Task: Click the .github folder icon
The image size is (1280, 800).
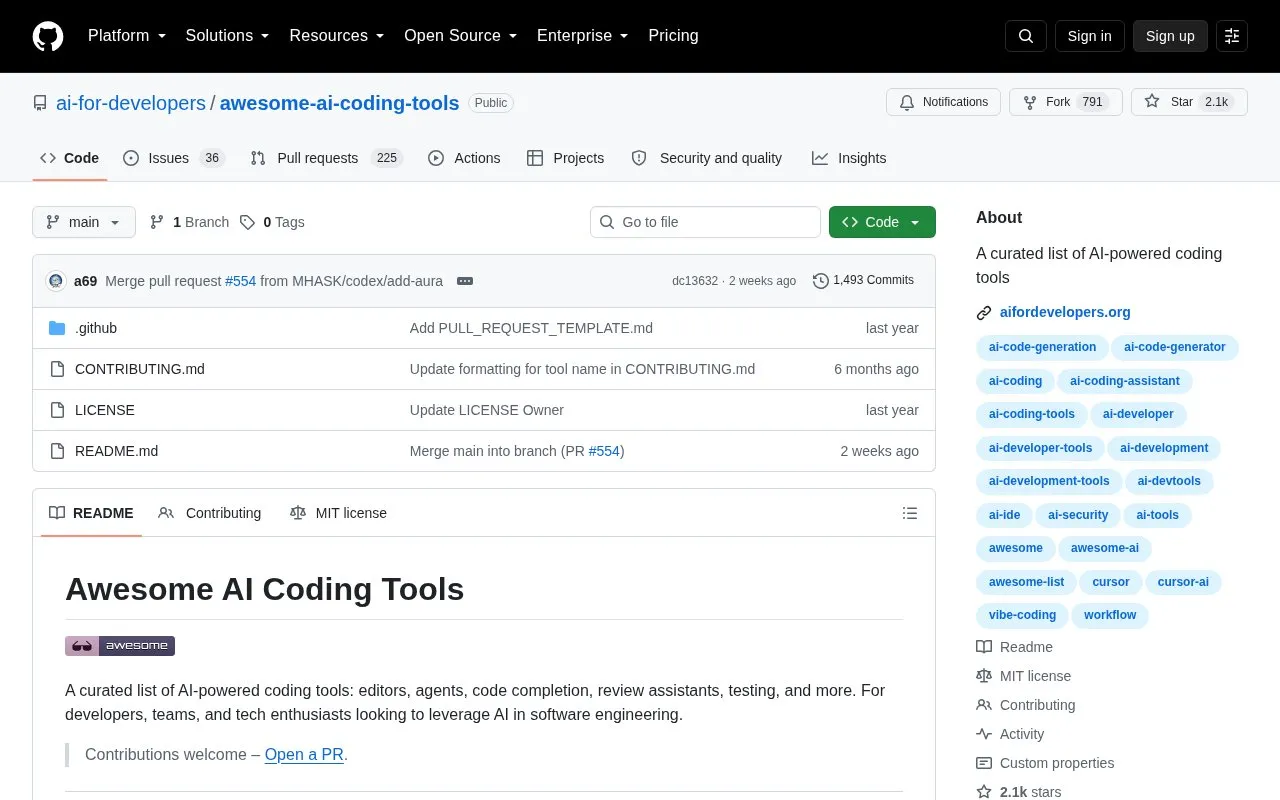Action: pos(57,328)
